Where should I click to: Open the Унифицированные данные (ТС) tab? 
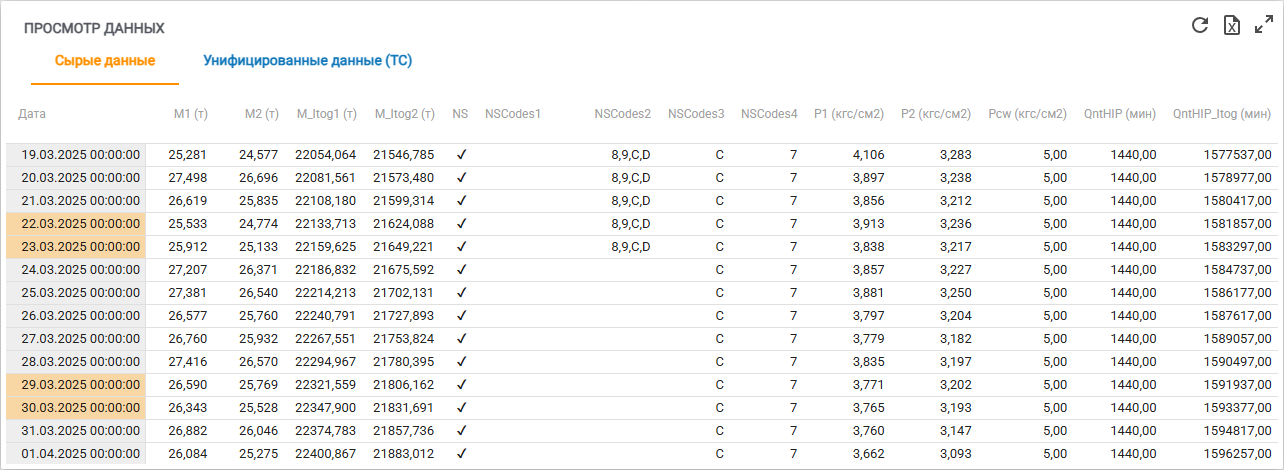pyautogui.click(x=308, y=61)
